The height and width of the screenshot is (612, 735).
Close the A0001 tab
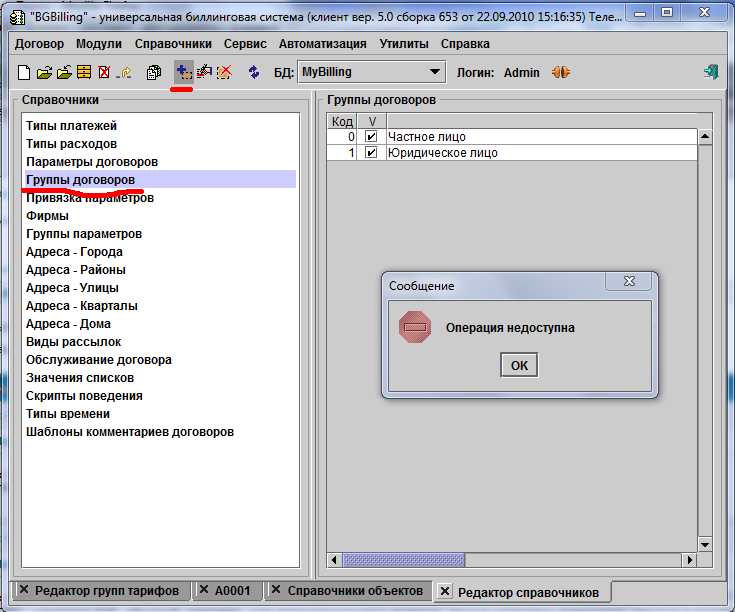point(203,590)
